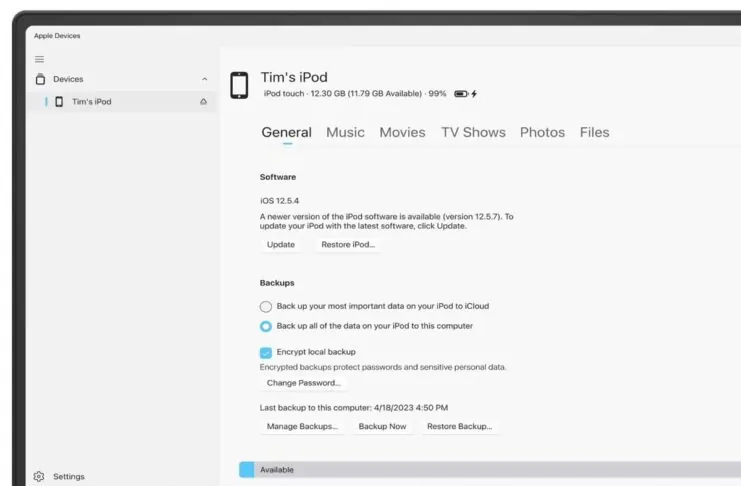Switch to the Music tab
Viewport: 741px width, 486px height.
[345, 132]
